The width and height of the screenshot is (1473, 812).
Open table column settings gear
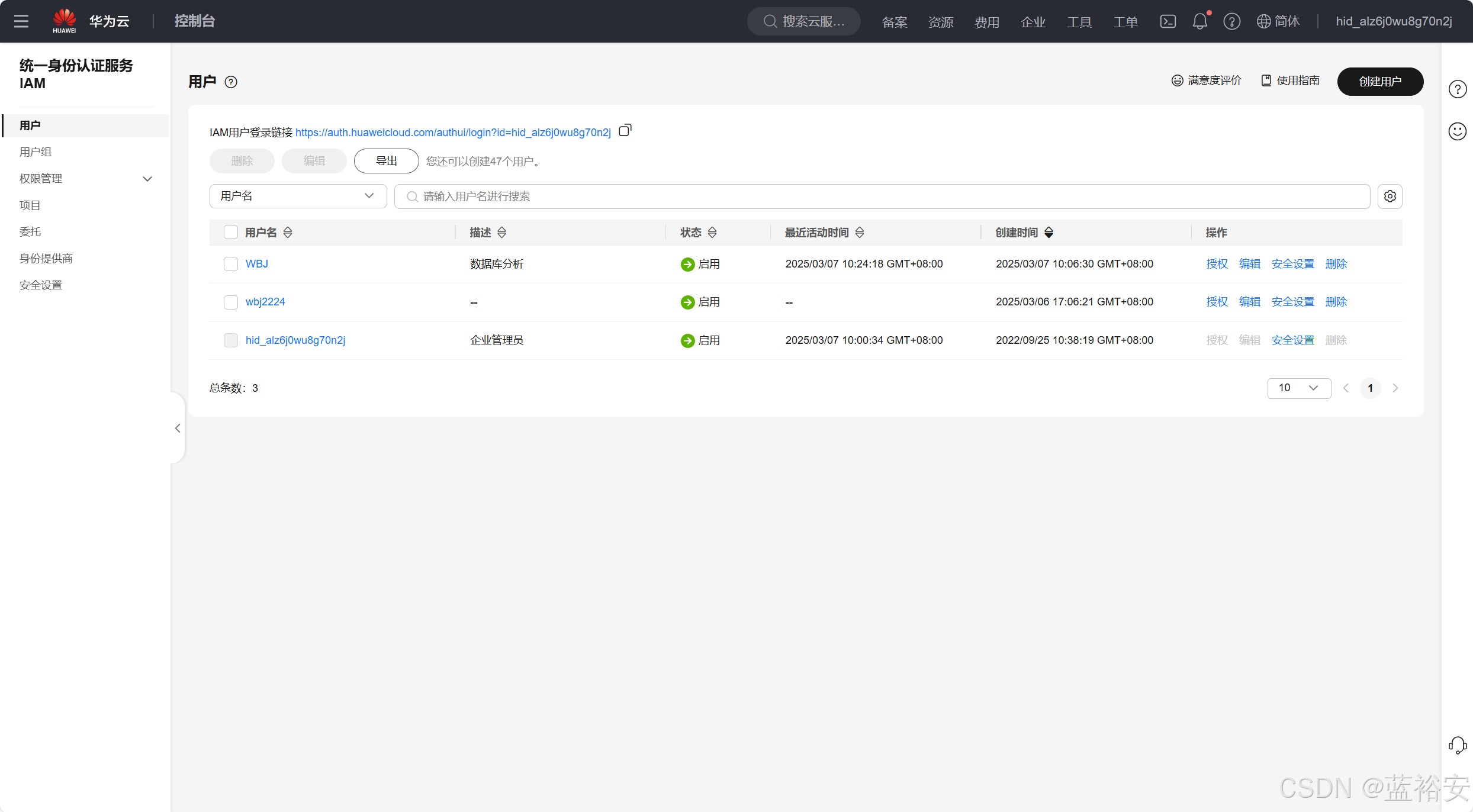click(x=1390, y=196)
